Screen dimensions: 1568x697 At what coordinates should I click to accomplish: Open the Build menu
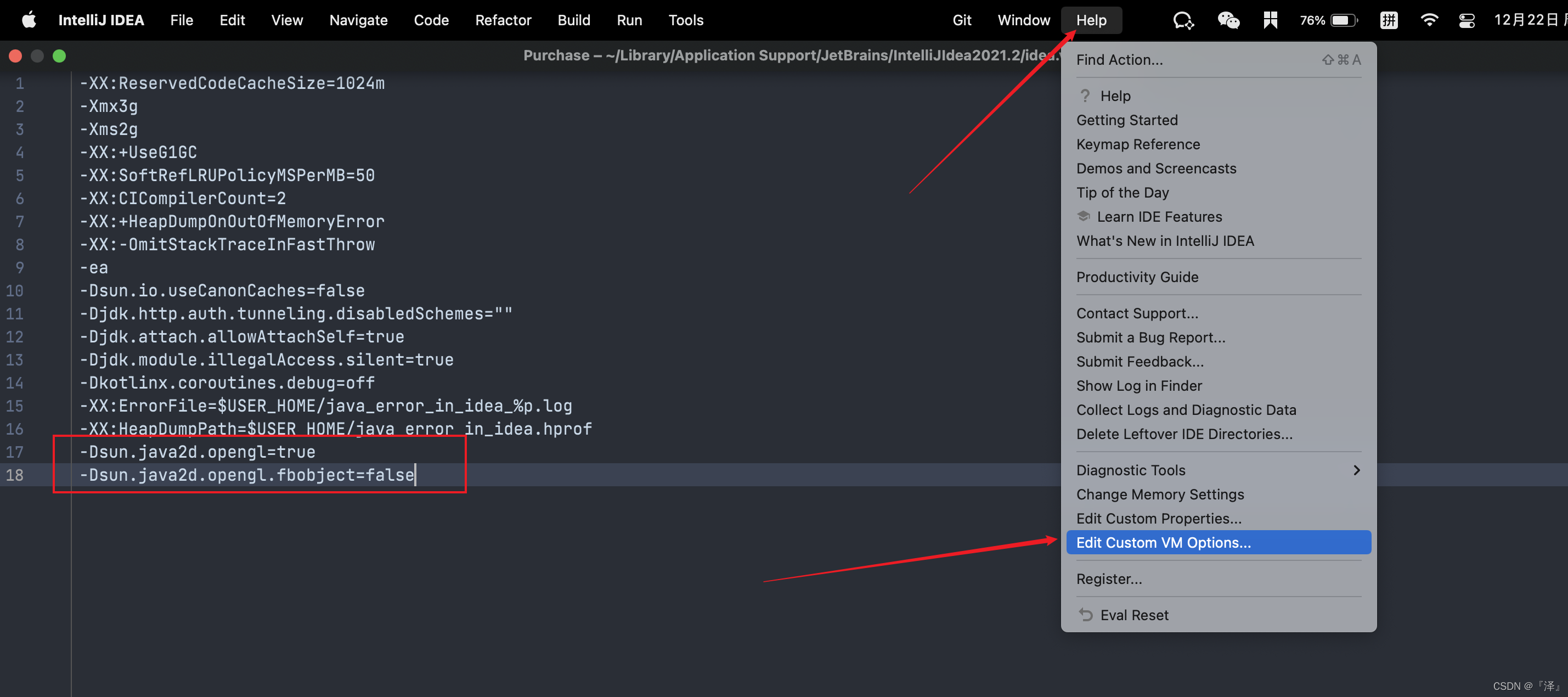pos(573,20)
